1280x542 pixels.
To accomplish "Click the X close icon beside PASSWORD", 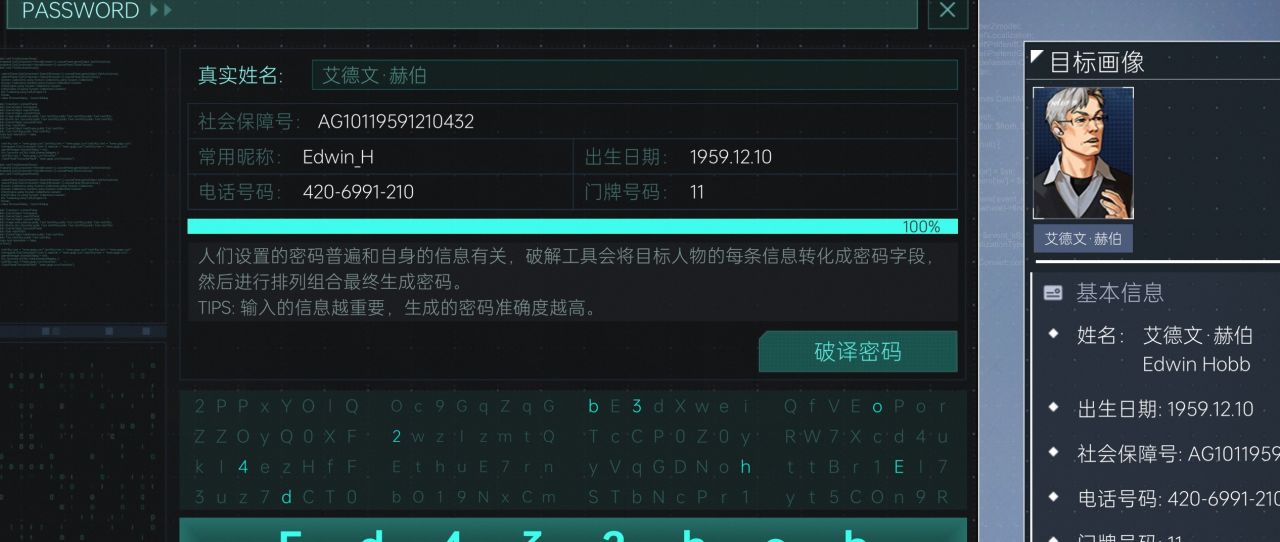I will [947, 11].
